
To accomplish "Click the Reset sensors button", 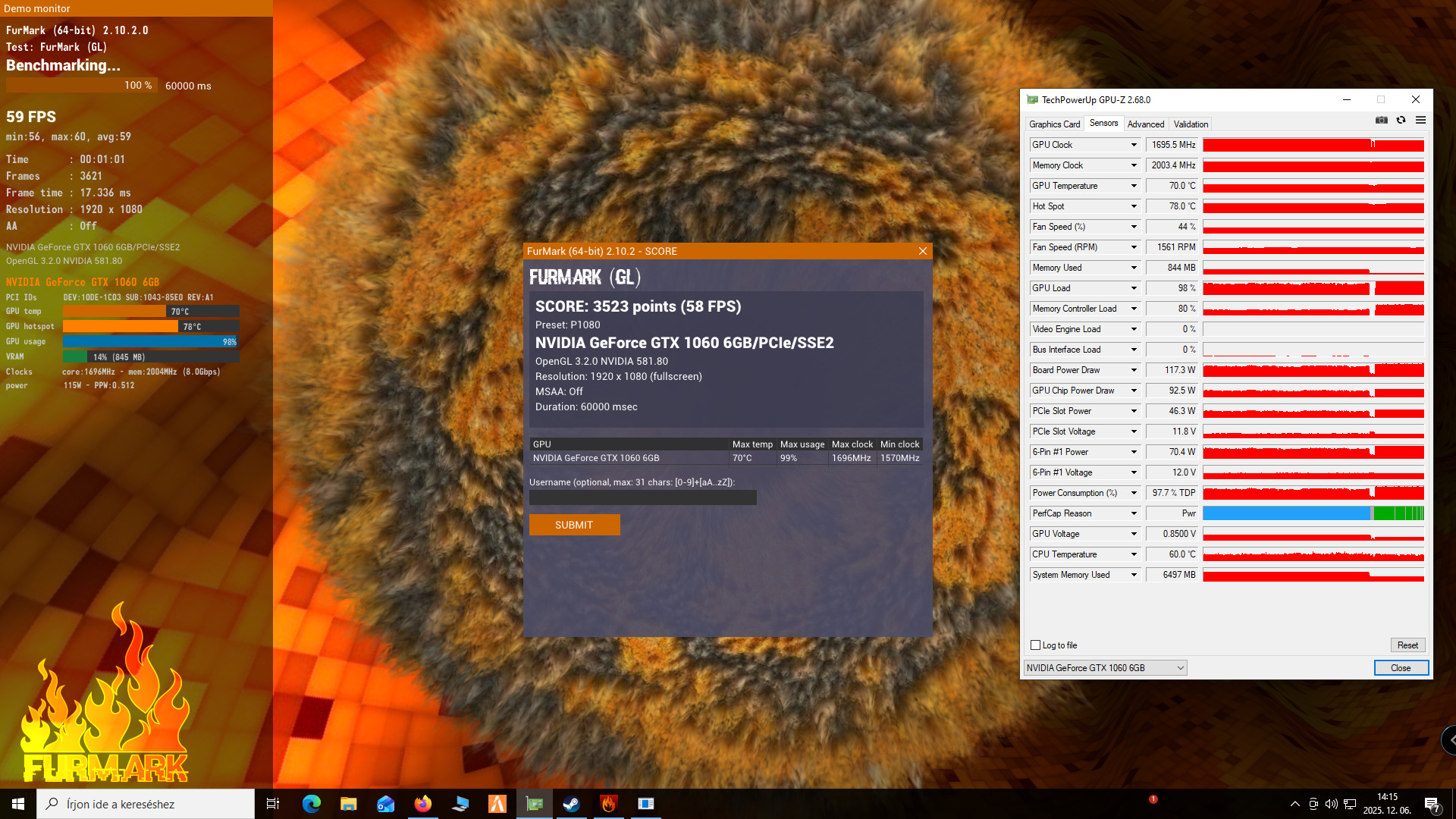I will tap(1407, 645).
